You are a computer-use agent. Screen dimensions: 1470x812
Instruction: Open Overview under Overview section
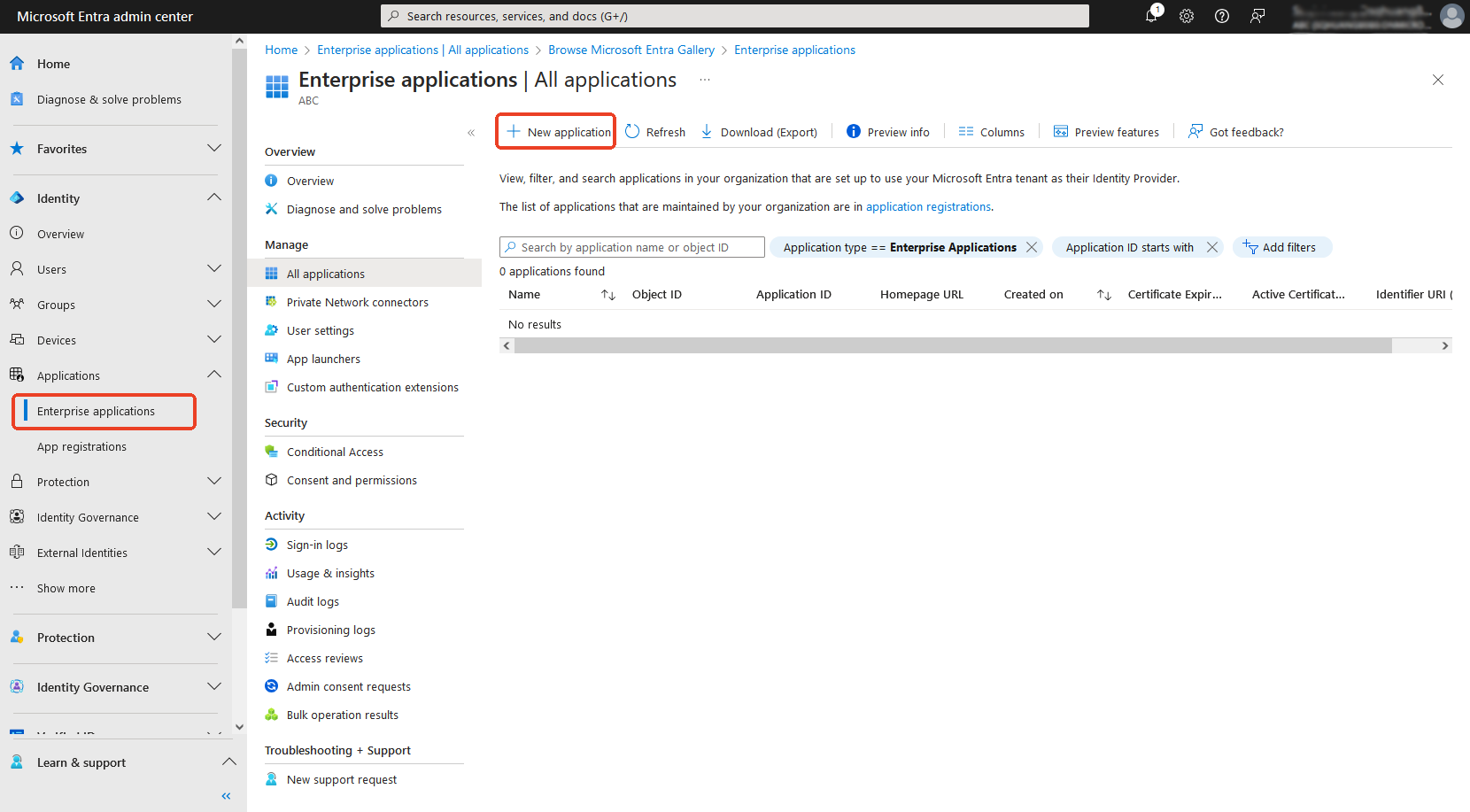click(310, 181)
